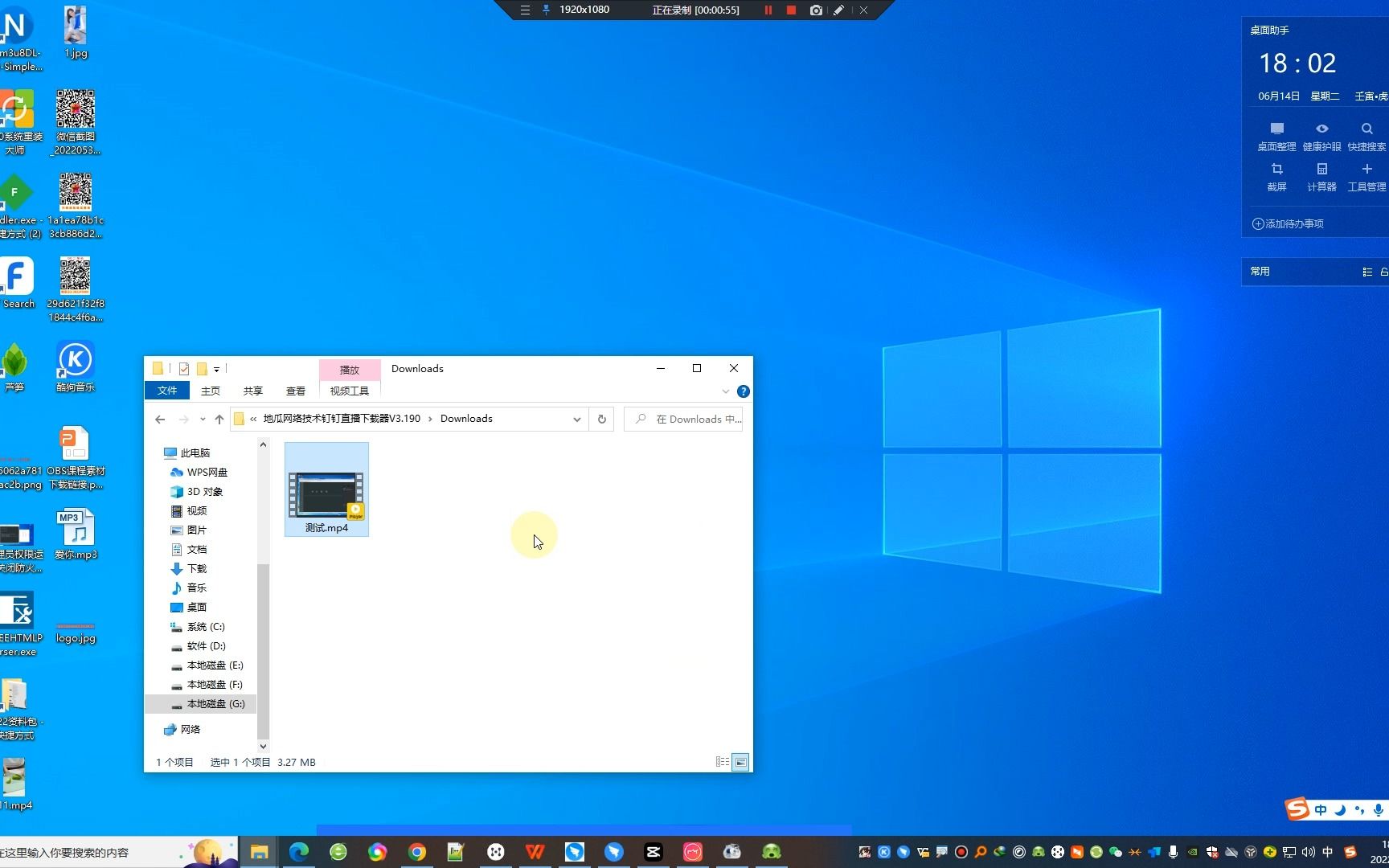The width and height of the screenshot is (1389, 868).
Task: Open WPS Office from taskbar
Action: tap(535, 852)
